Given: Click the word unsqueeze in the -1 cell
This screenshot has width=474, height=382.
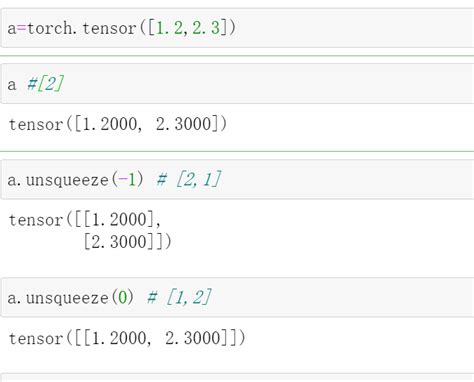Looking at the screenshot, I should (x=67, y=180).
